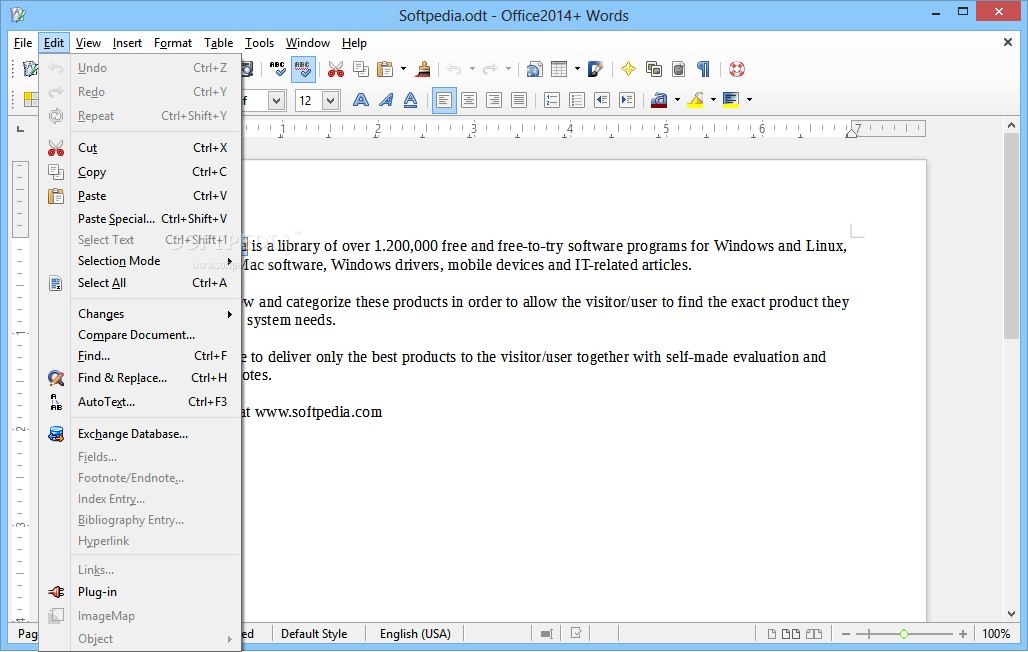Switch to two-page side-by-side view

click(x=791, y=634)
